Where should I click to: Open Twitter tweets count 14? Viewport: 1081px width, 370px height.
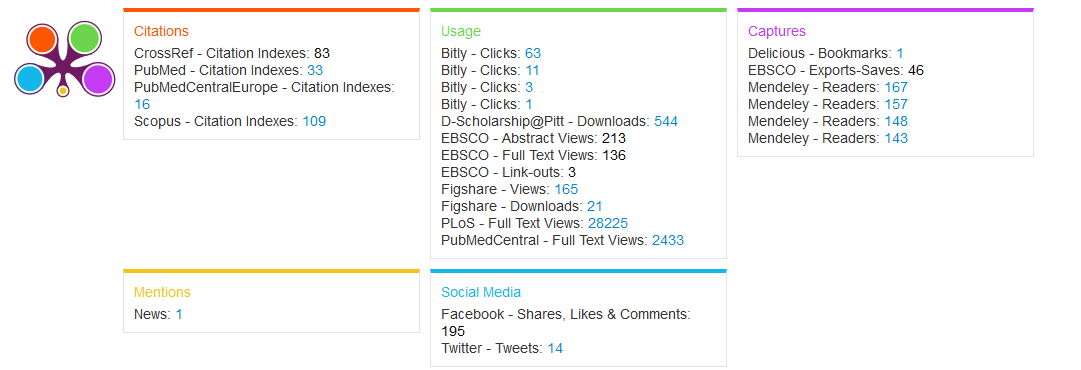(555, 348)
